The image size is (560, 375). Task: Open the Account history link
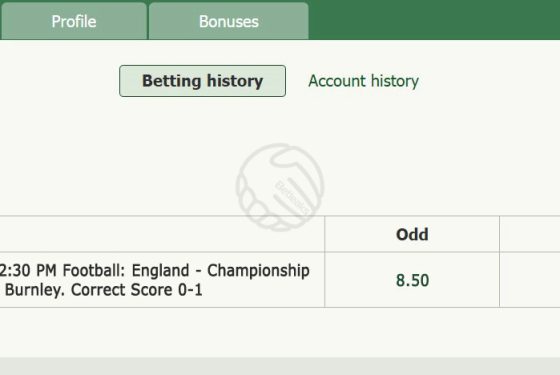tap(364, 81)
